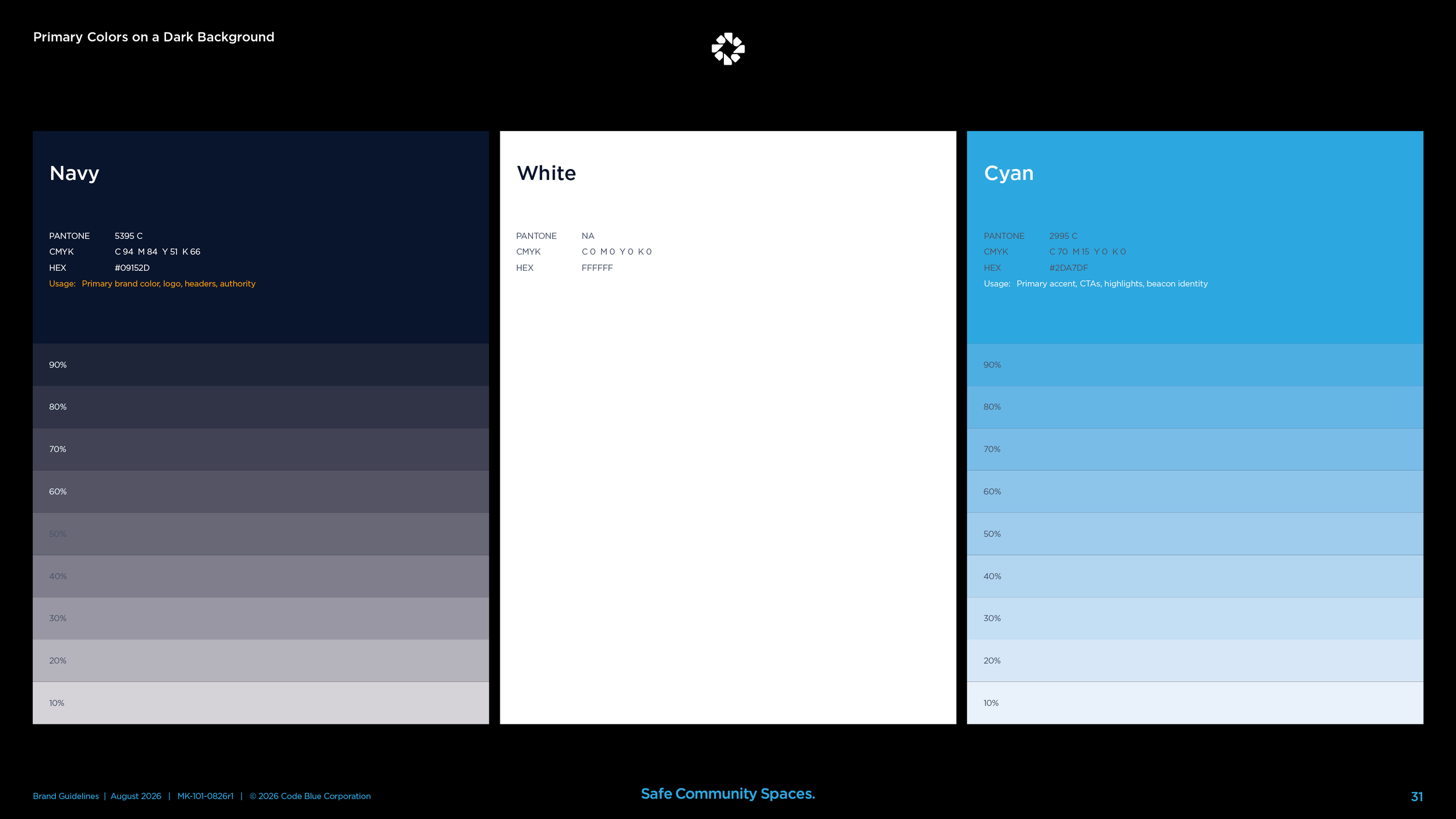Viewport: 1456px width, 819px height.
Task: Select the Navy 20% tint swatch
Action: click(x=261, y=661)
